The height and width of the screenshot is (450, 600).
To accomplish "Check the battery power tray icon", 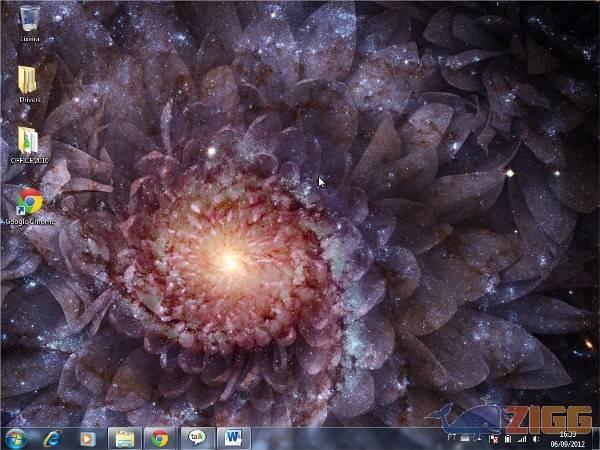I will [508, 439].
